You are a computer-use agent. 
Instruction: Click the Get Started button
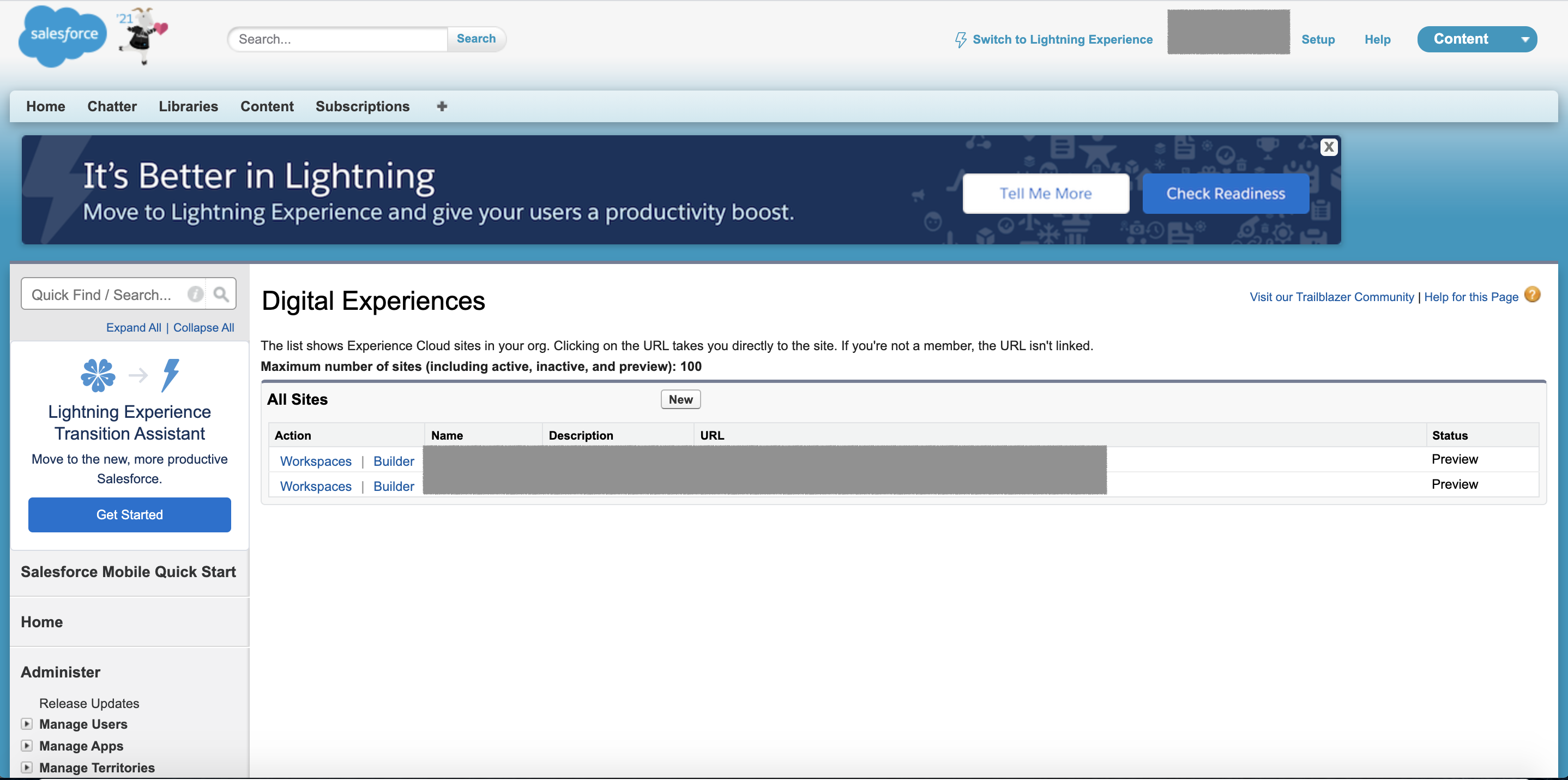coord(129,514)
